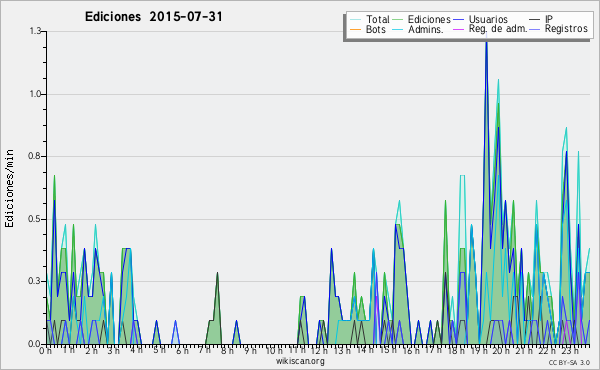Click the Ediciones legend entry
The width and height of the screenshot is (600, 370).
[422, 19]
